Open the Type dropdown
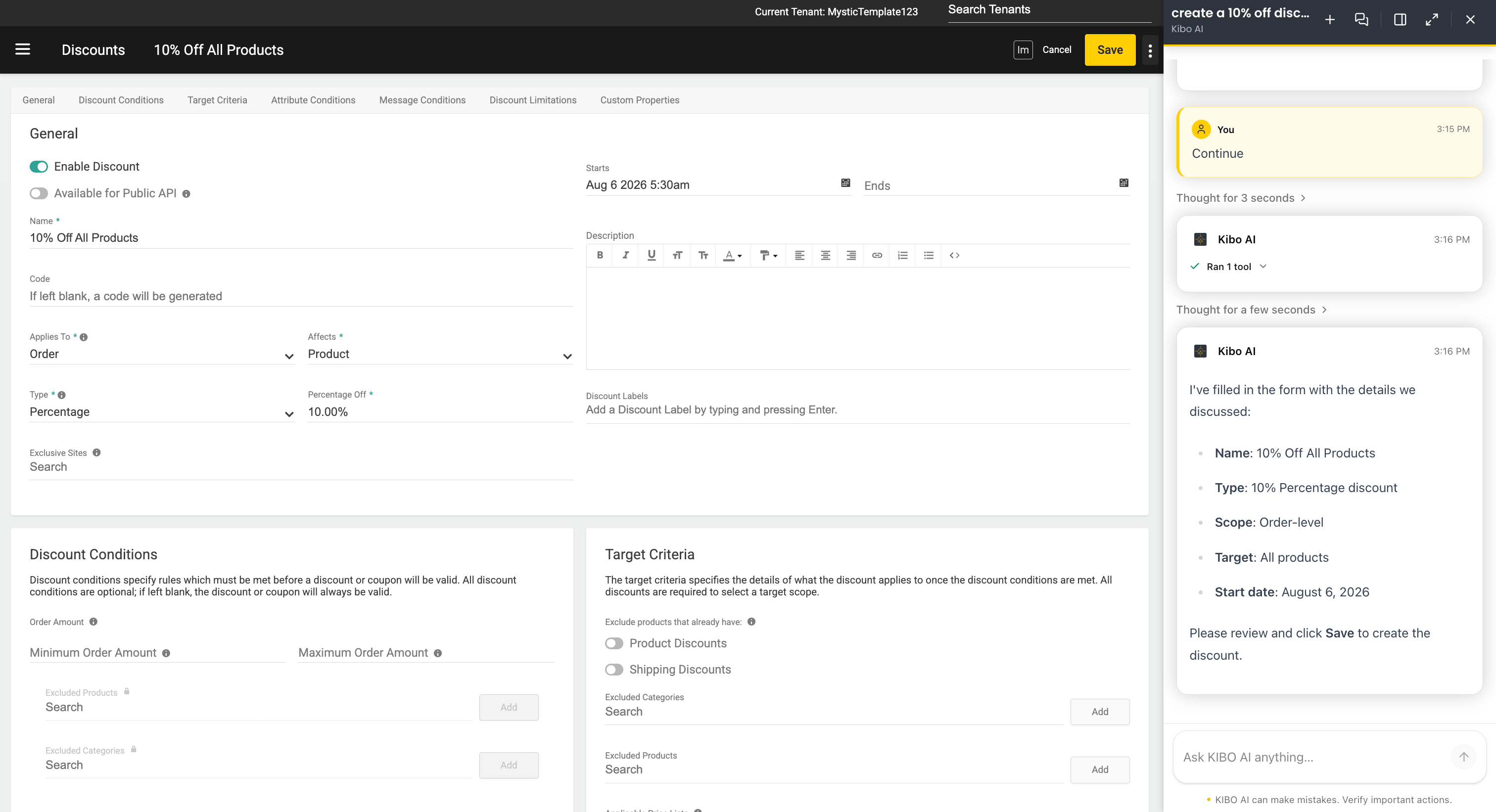The width and height of the screenshot is (1496, 812). click(x=162, y=412)
